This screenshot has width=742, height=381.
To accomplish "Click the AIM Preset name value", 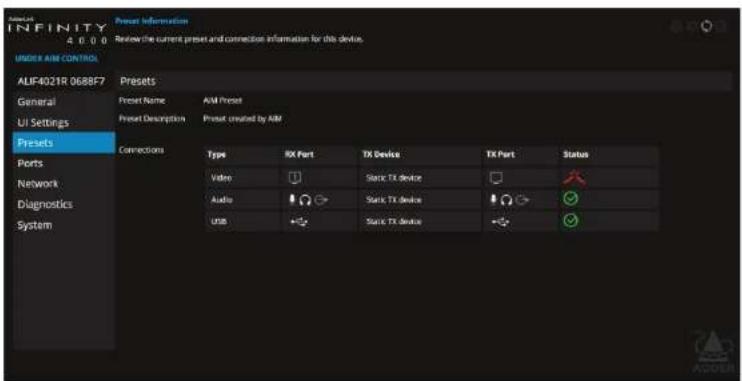I will (222, 101).
